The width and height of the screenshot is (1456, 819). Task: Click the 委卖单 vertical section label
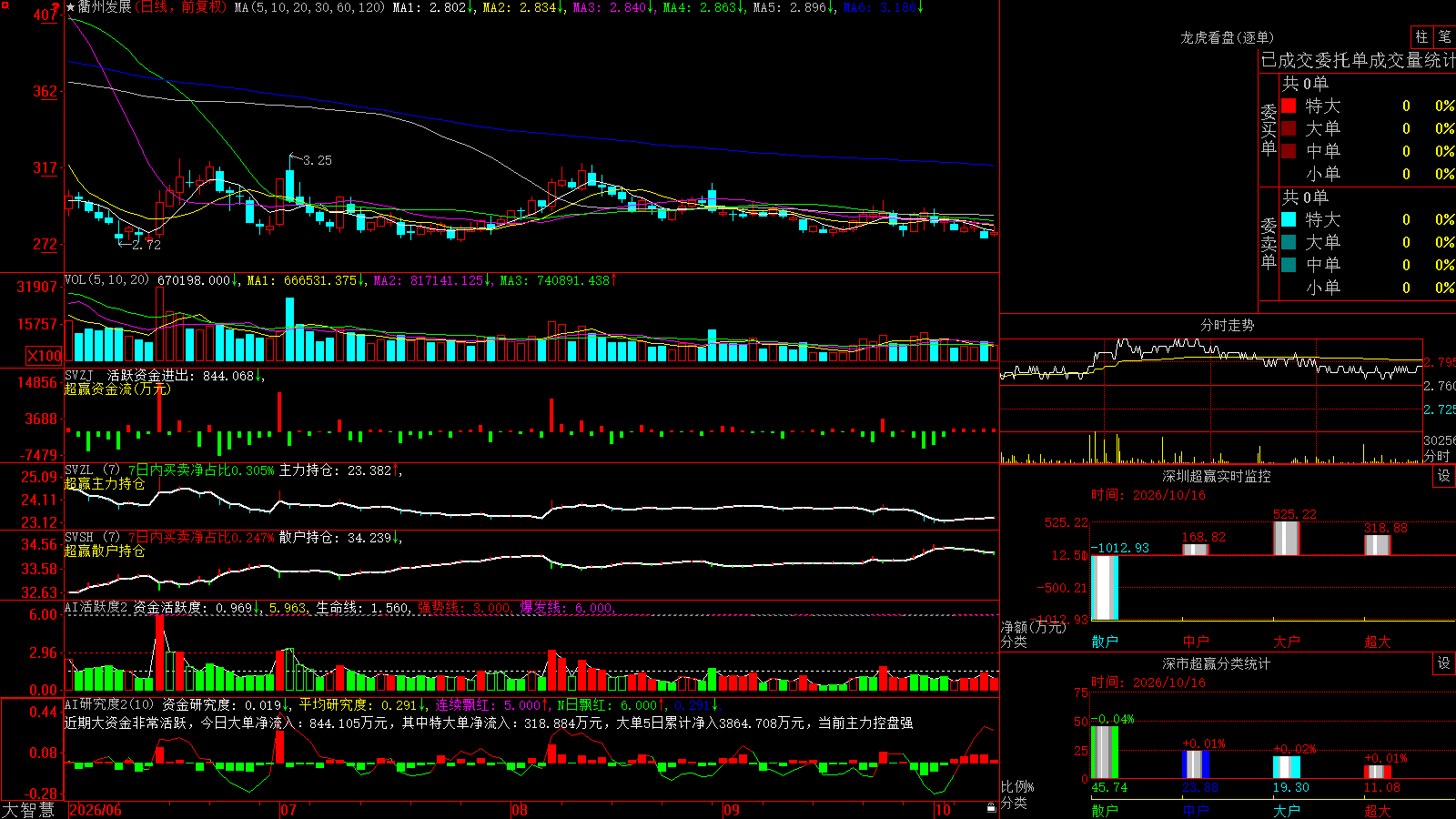pyautogui.click(x=1269, y=243)
